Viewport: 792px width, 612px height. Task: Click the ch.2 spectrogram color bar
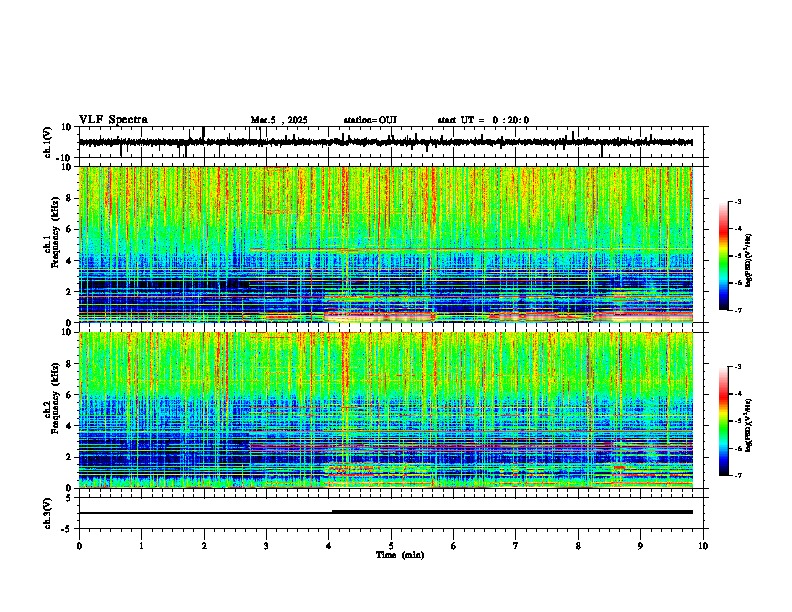tap(723, 421)
